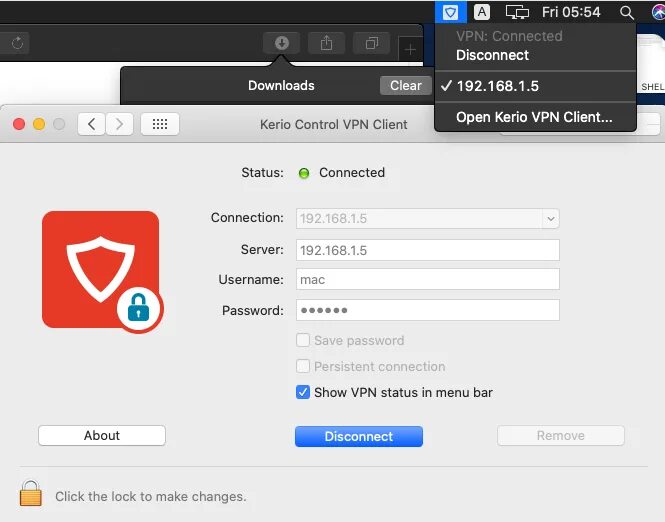Click the Username field containing mac

click(x=428, y=279)
